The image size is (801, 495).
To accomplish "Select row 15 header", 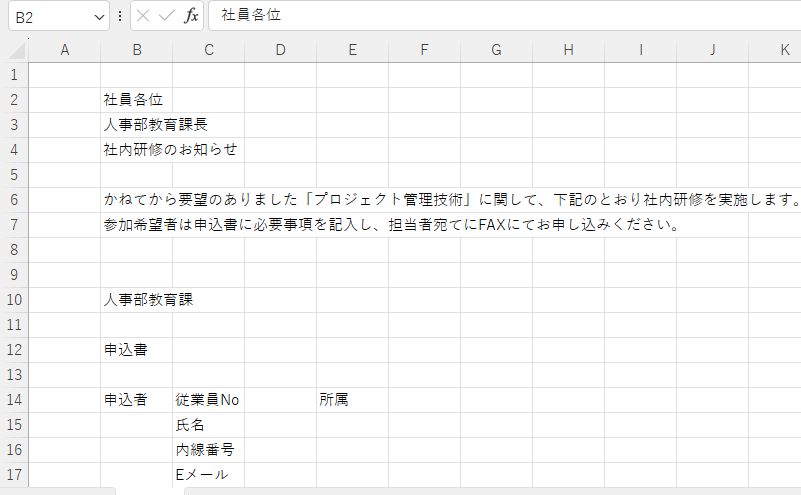I will (14, 425).
